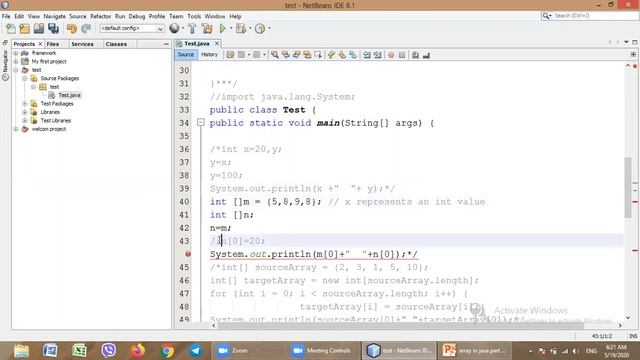Screen dimensions: 640x360
Task: Expand the framework project node
Action: [16, 53]
